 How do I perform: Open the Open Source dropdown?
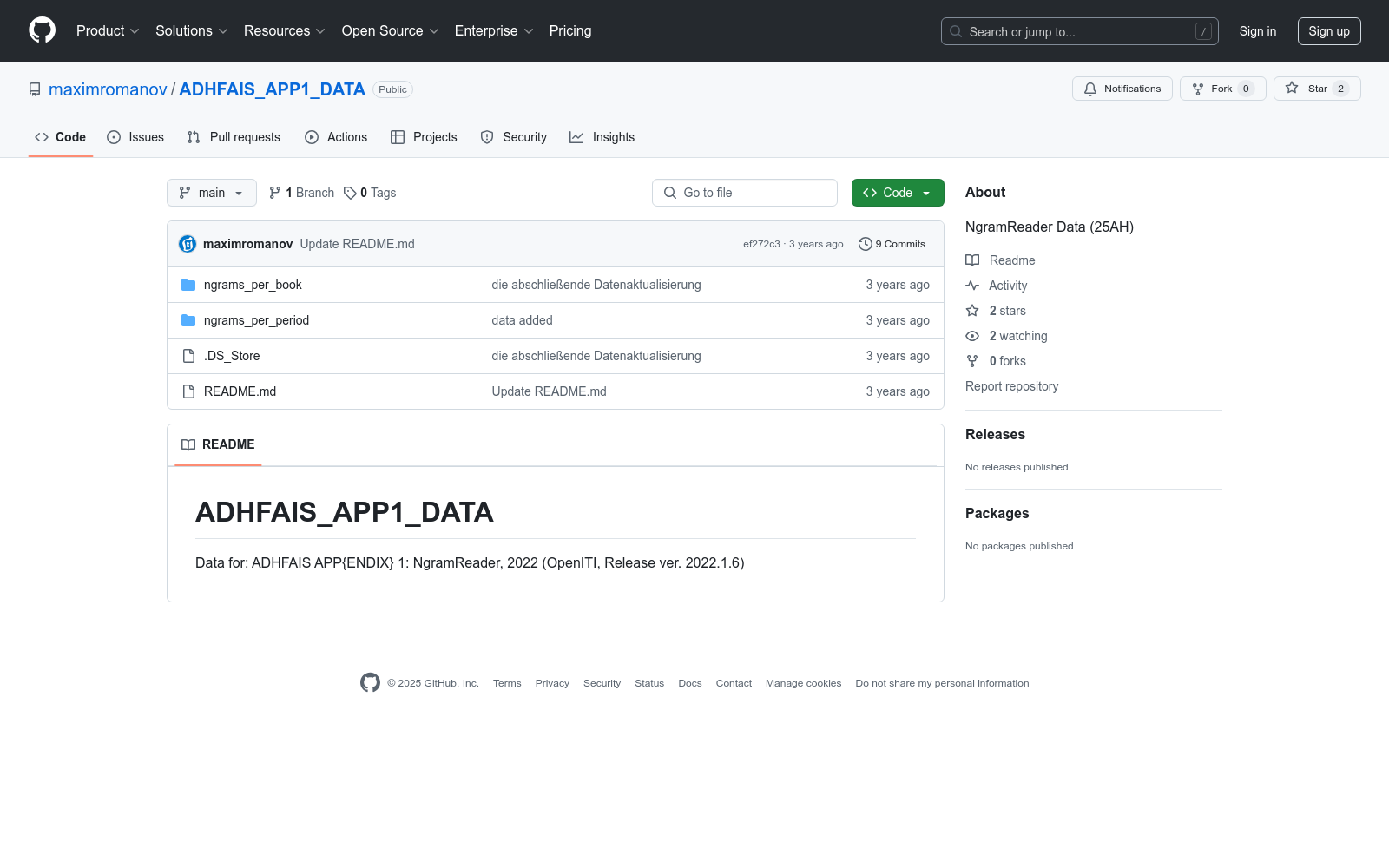point(391,31)
